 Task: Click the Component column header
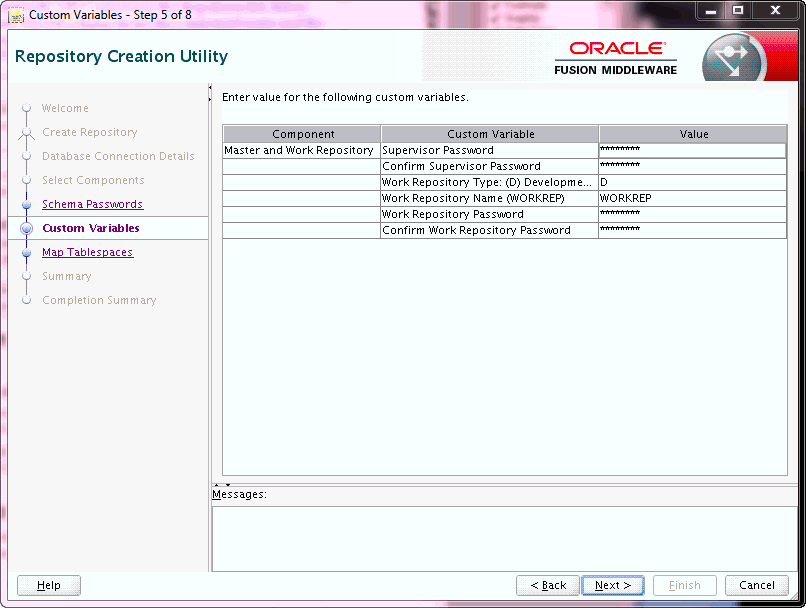[302, 134]
